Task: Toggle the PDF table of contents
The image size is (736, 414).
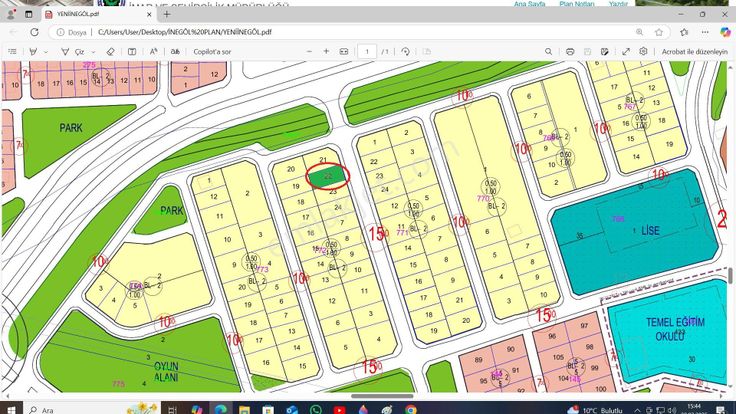Action: pyautogui.click(x=13, y=52)
